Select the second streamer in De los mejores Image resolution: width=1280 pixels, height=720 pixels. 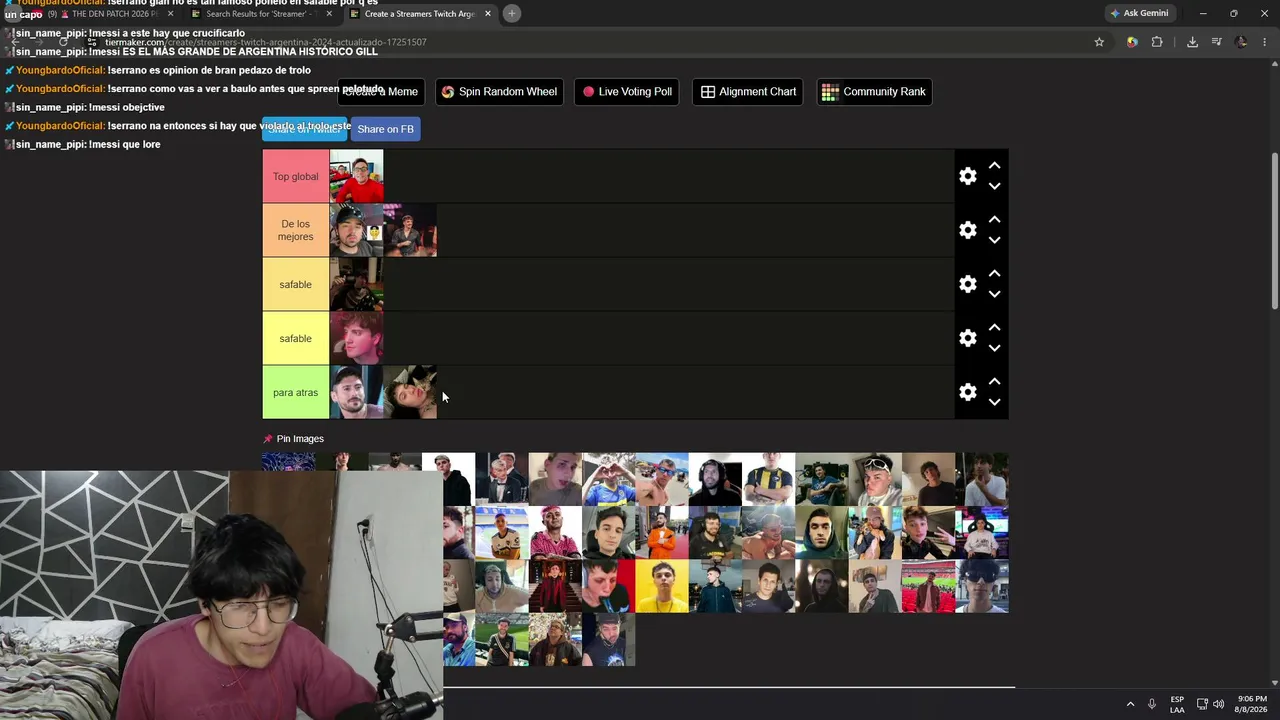(x=410, y=231)
